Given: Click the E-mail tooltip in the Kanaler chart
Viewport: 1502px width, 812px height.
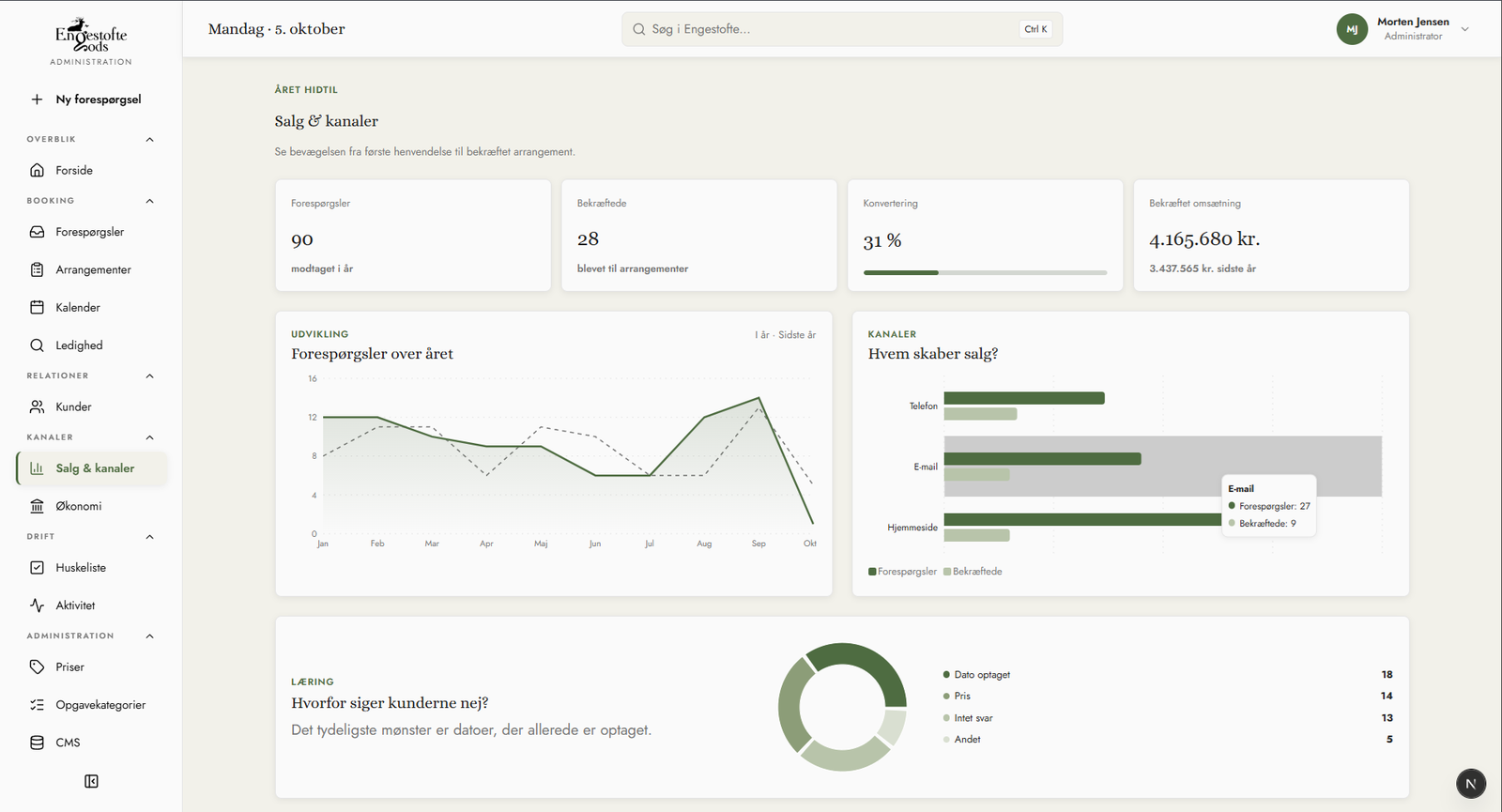Looking at the screenshot, I should pos(1269,506).
